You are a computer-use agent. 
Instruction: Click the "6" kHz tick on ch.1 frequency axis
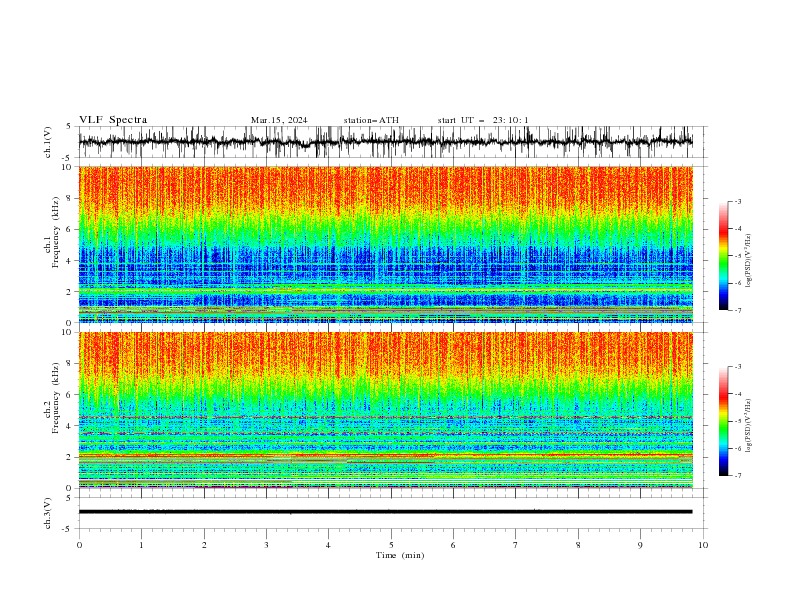(69, 229)
